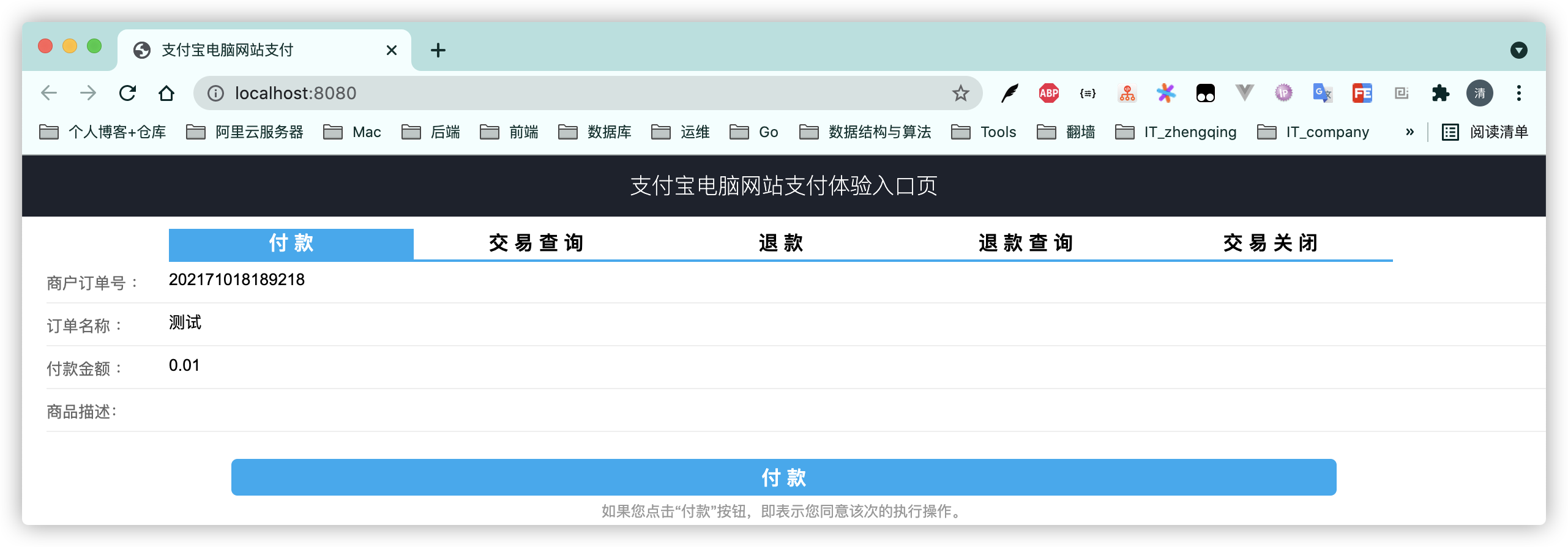This screenshot has height=547, width=1568.
Task: Click the green window zoom button
Action: pos(94,47)
